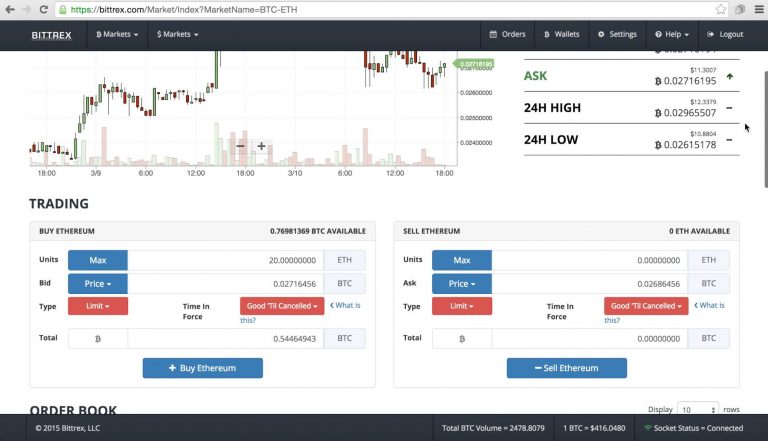768x441 pixels.
Task: Open the Settings page
Action: click(617, 34)
